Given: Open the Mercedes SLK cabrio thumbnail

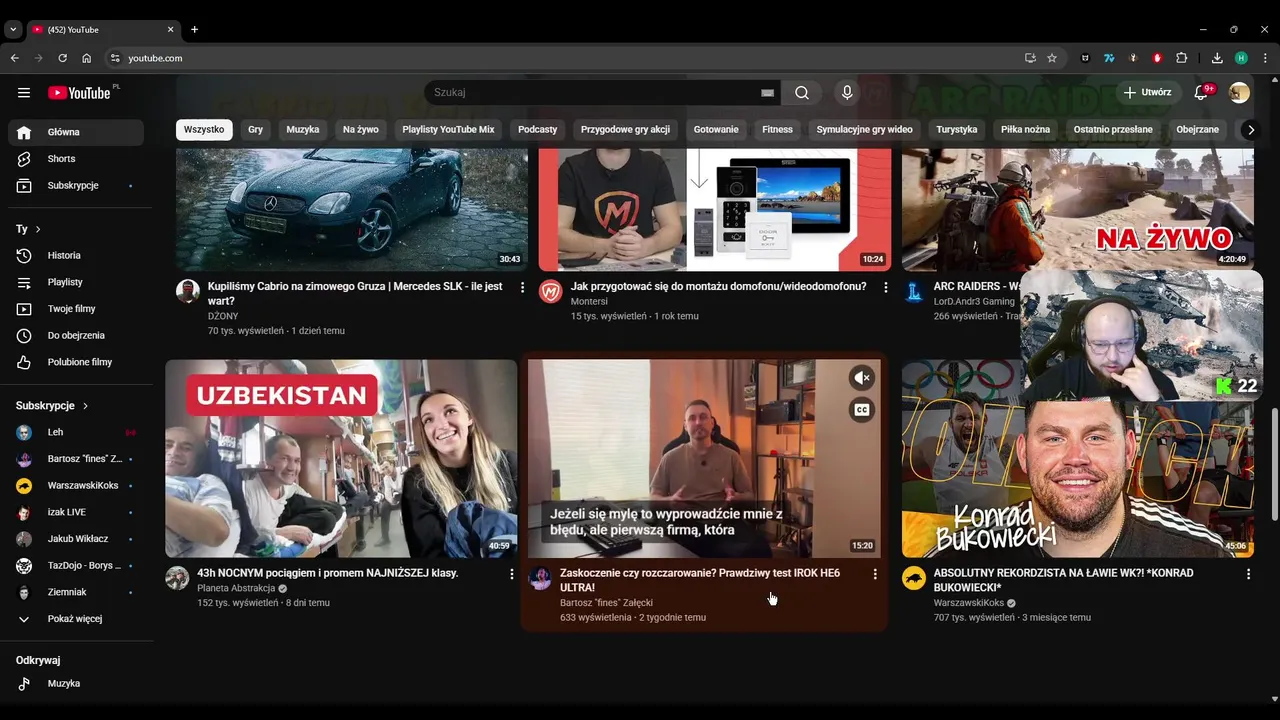Looking at the screenshot, I should tap(352, 209).
